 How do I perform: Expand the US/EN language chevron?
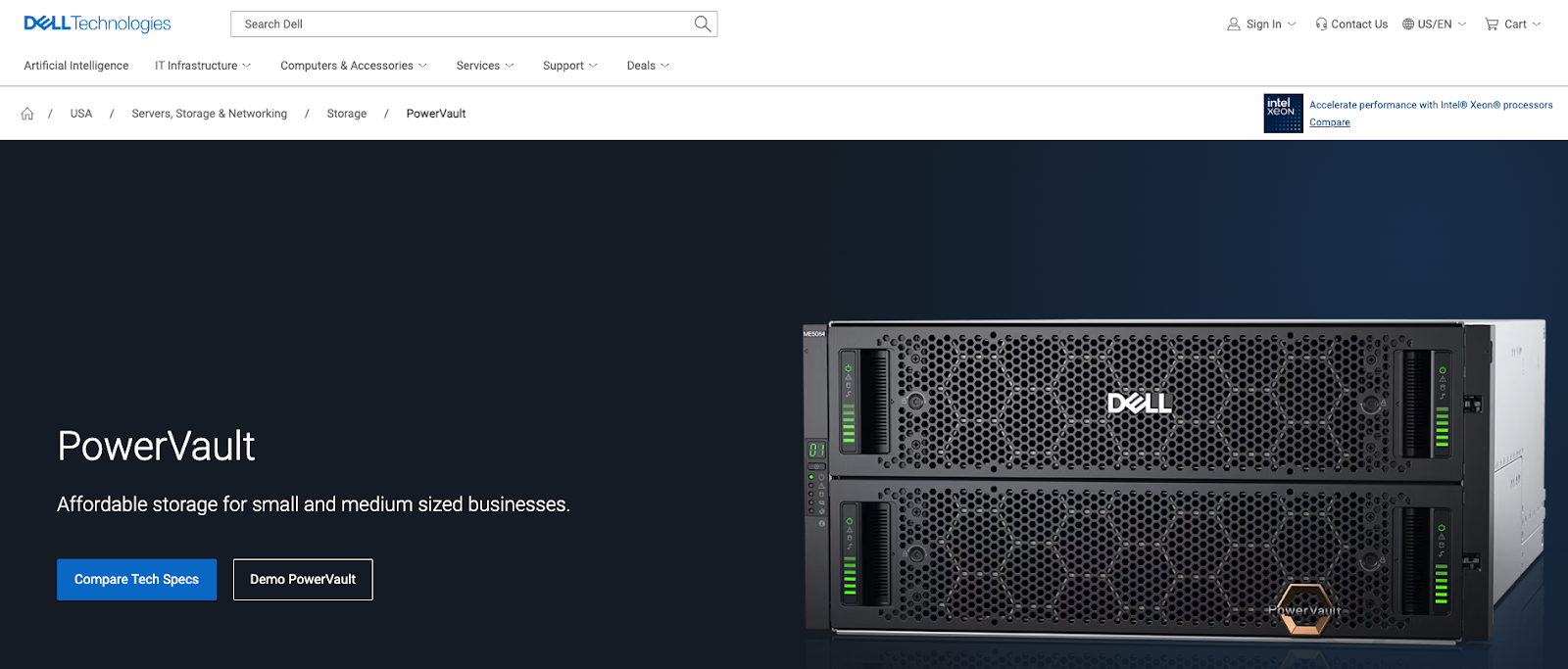click(1462, 24)
